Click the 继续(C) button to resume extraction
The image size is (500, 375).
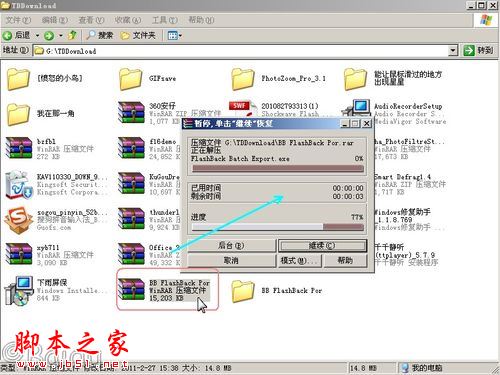[x=322, y=246]
